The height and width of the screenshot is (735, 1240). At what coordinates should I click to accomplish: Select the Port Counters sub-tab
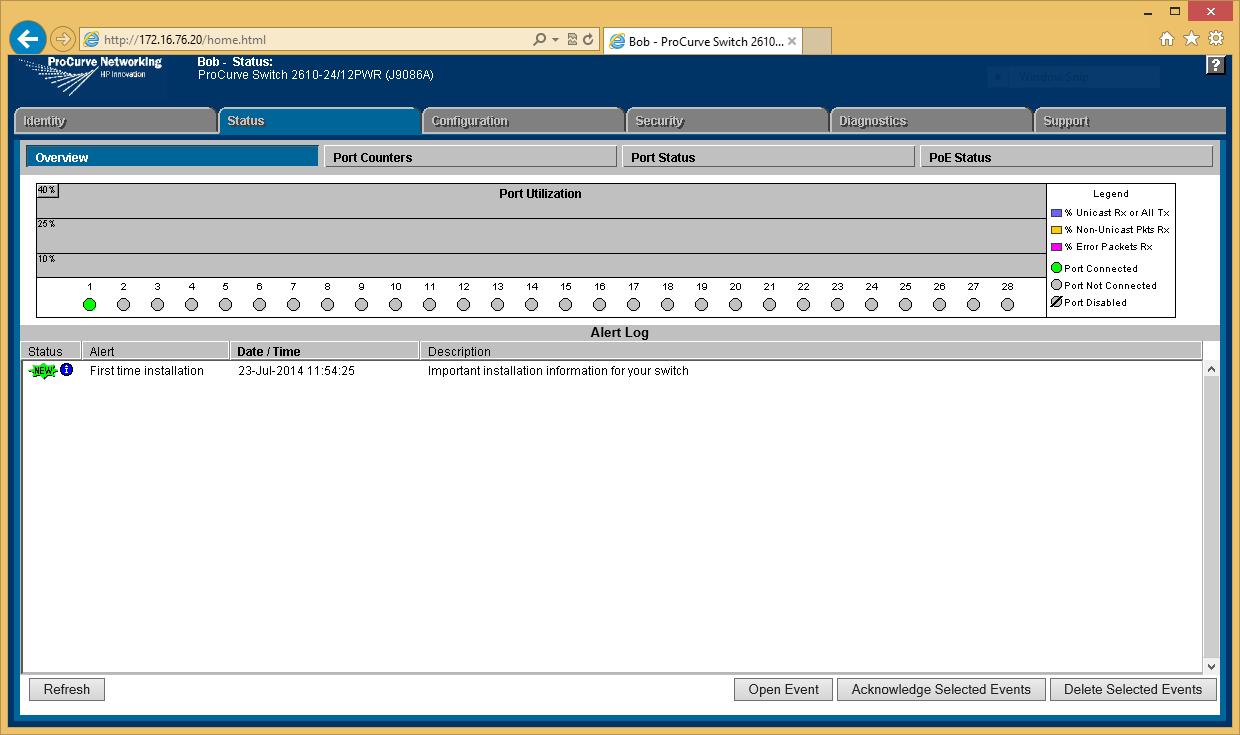[x=470, y=157]
